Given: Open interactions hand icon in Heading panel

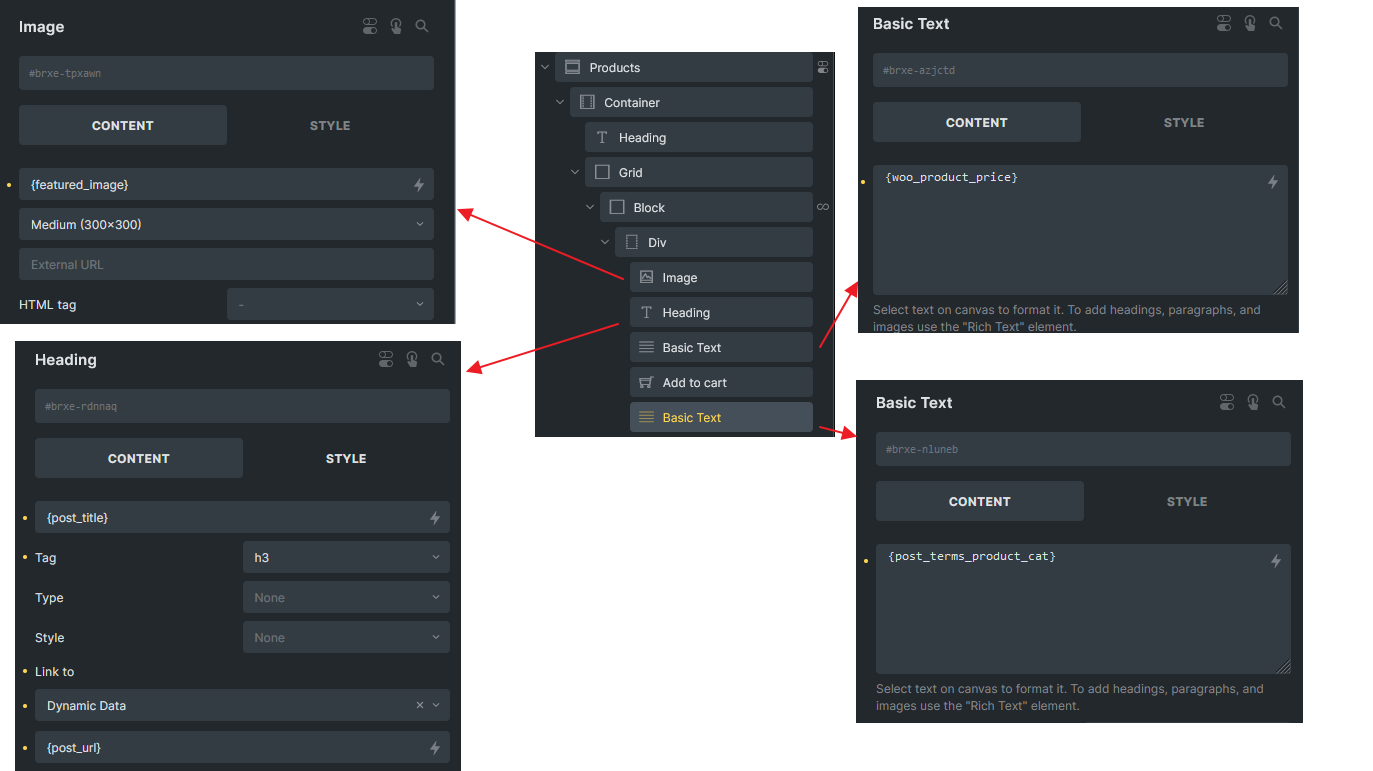Looking at the screenshot, I should pyautogui.click(x=412, y=360).
